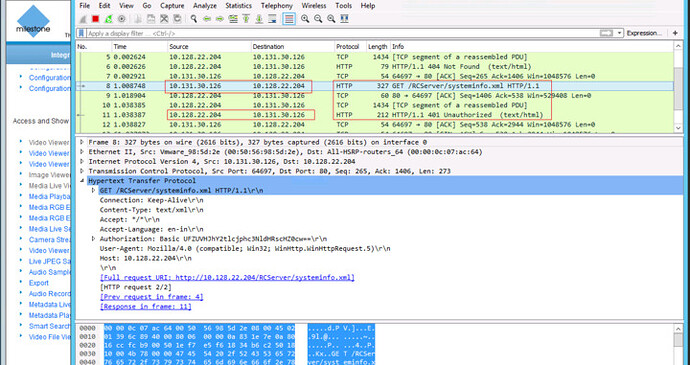The image size is (690, 365).
Task: Open the Wireless menu
Action: coord(314,6)
